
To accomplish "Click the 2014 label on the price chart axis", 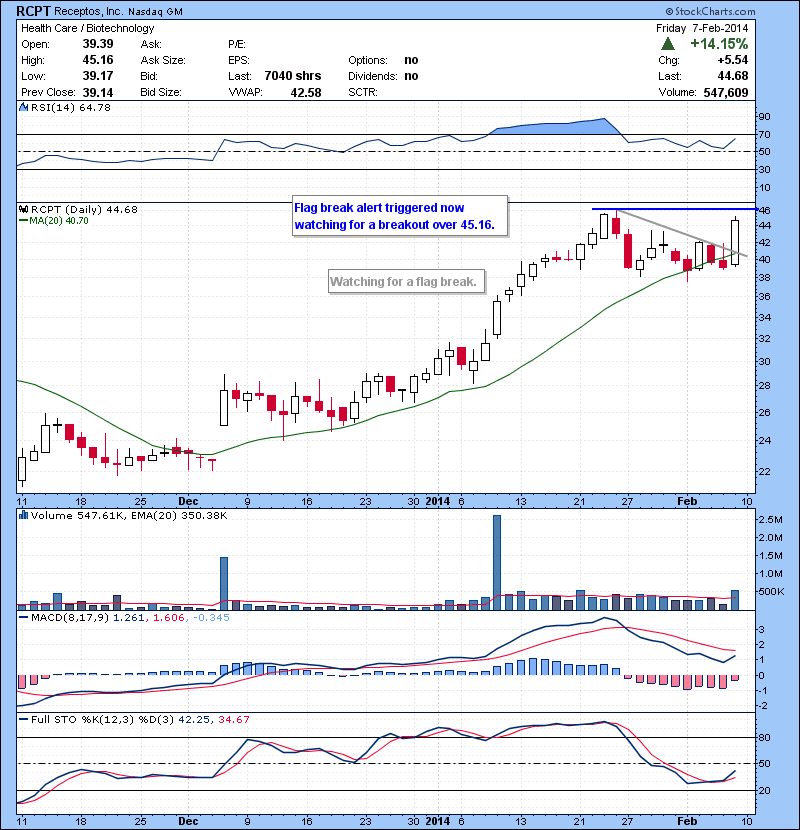I will click(x=438, y=501).
